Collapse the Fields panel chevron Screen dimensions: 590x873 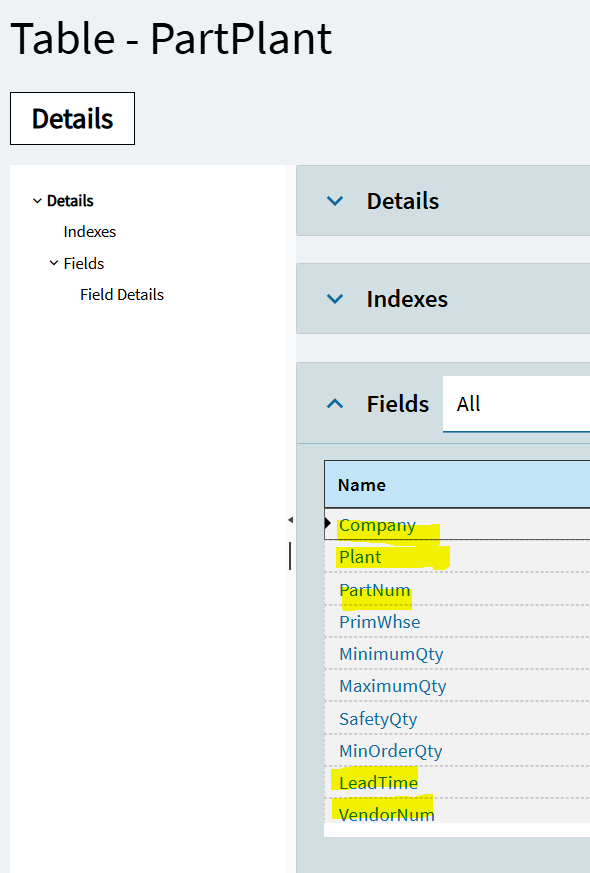click(335, 404)
